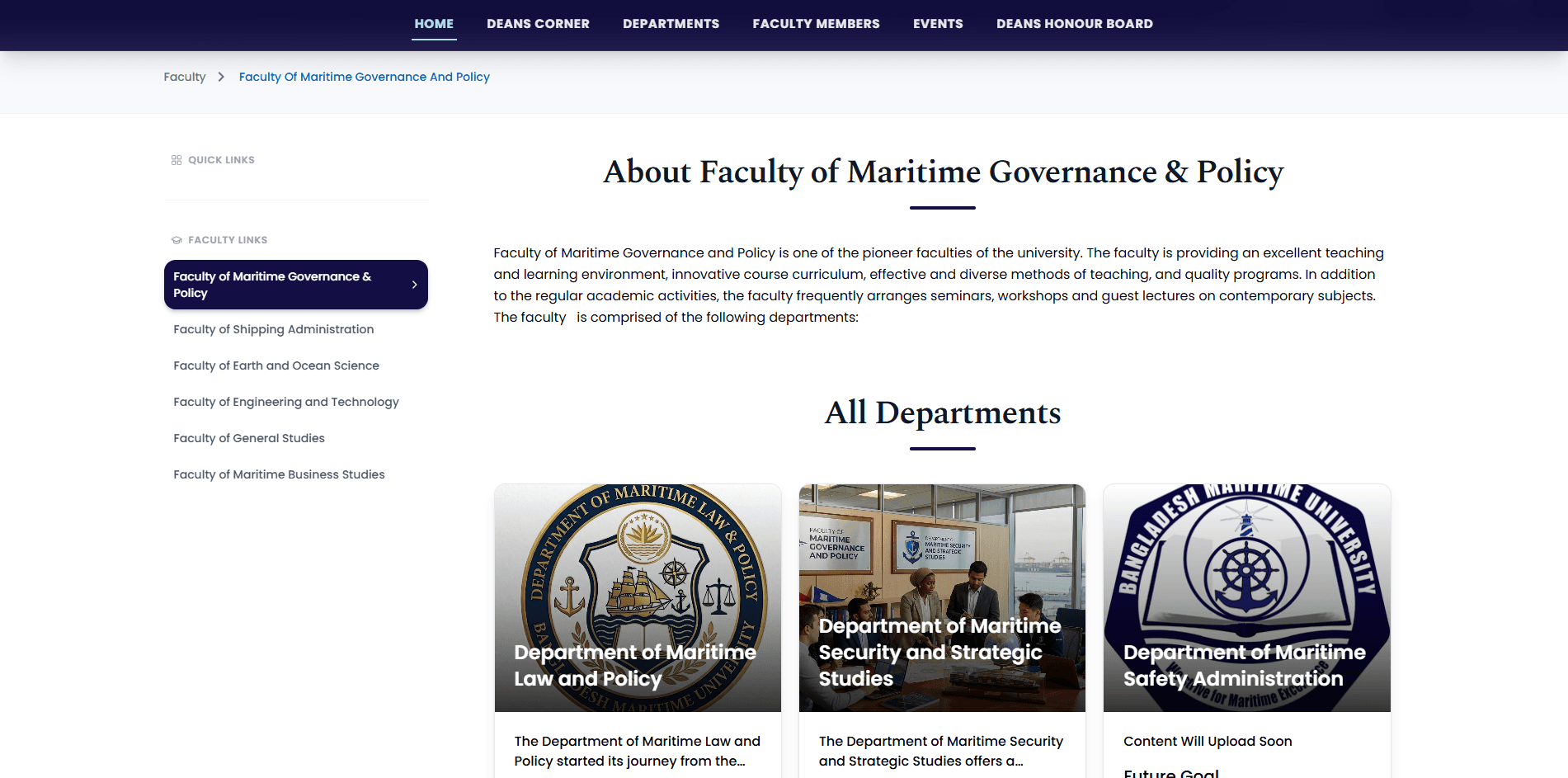Open the HOME navigation item
The width and height of the screenshot is (1568, 778).
pos(434,24)
